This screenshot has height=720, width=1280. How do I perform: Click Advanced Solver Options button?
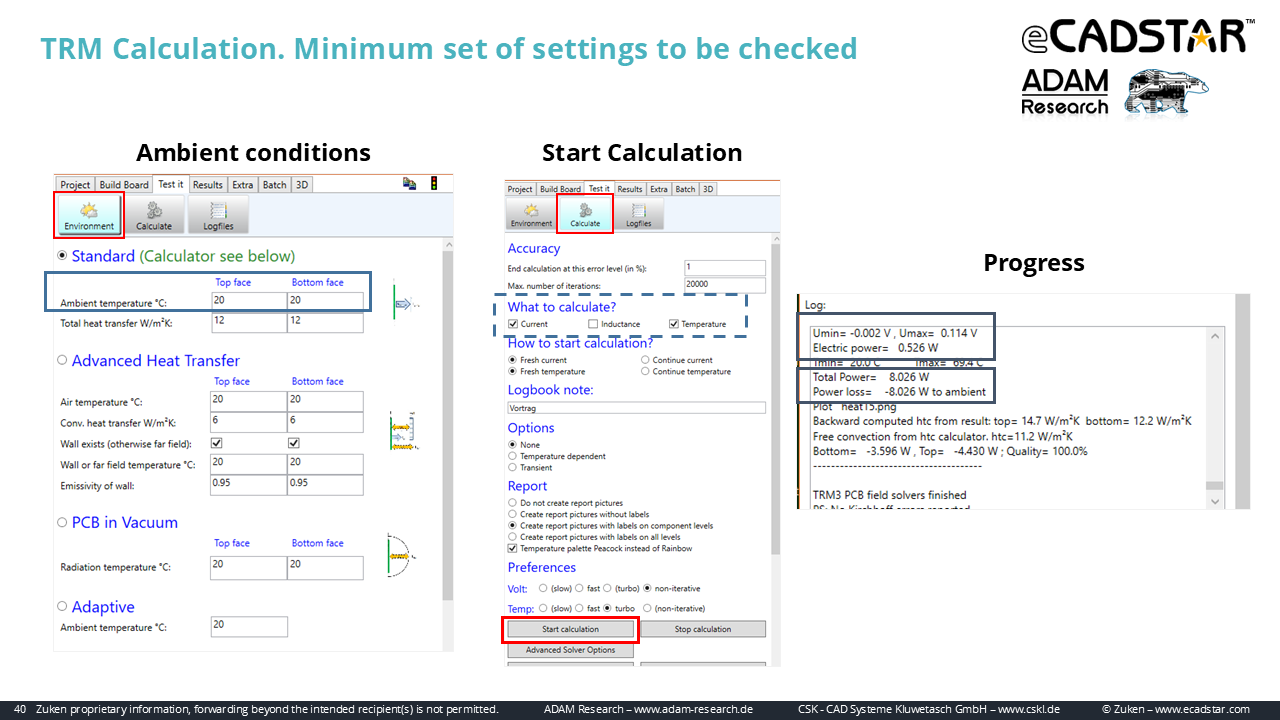pyautogui.click(x=571, y=650)
